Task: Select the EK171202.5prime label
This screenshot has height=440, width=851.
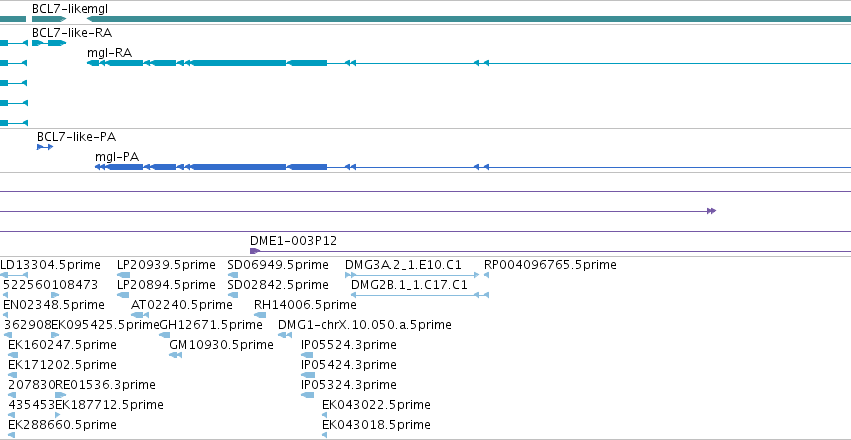Action: (62, 365)
